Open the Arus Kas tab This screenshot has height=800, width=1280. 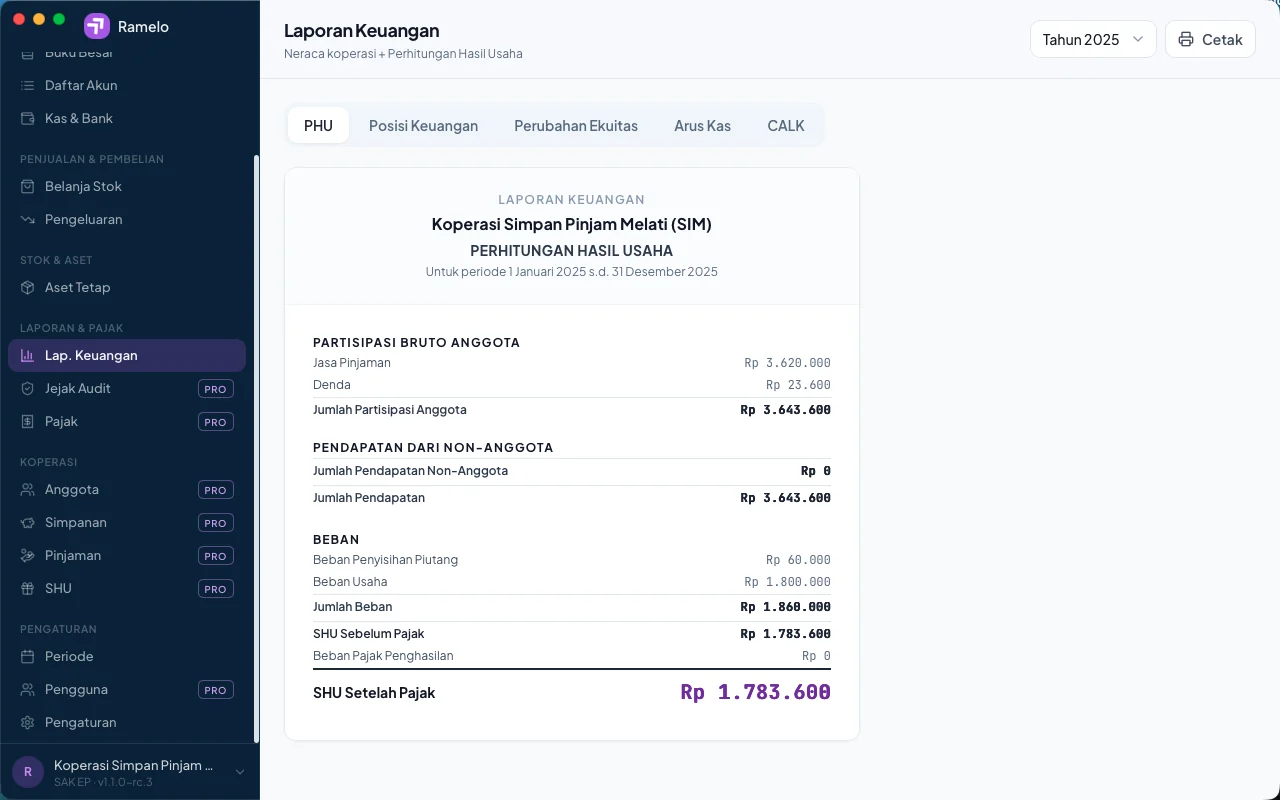point(702,125)
